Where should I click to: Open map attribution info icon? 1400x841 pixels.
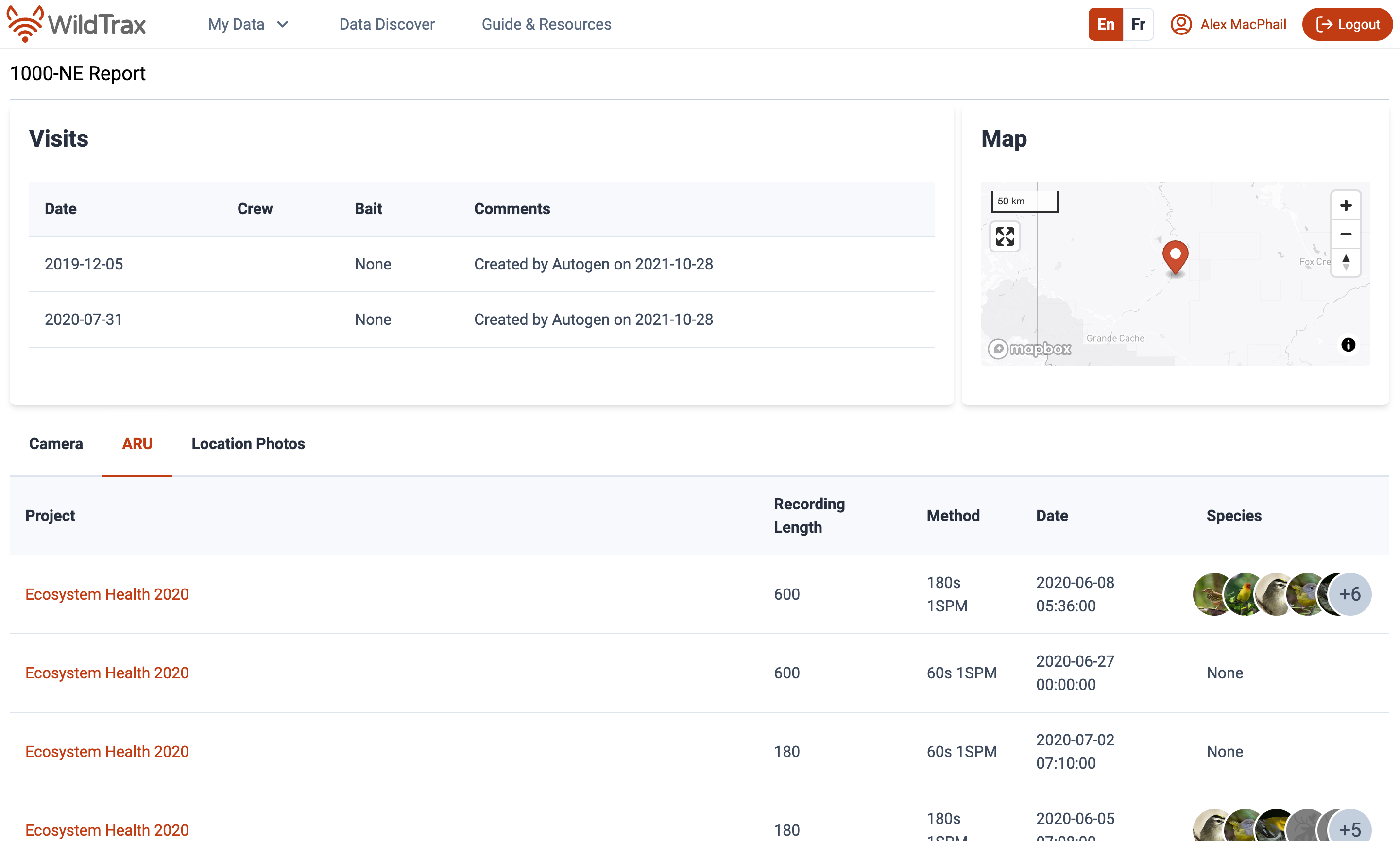point(1348,345)
